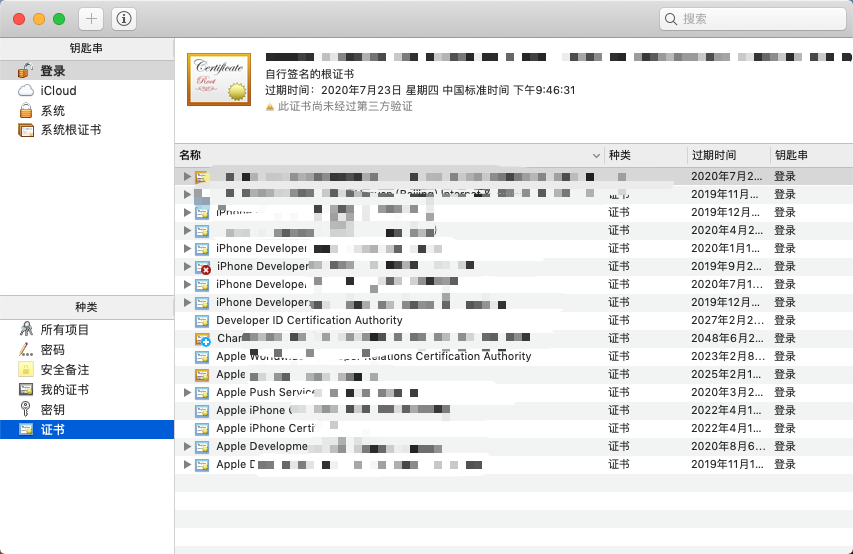Open the 我的证书 category
853x554 pixels.
64,390
